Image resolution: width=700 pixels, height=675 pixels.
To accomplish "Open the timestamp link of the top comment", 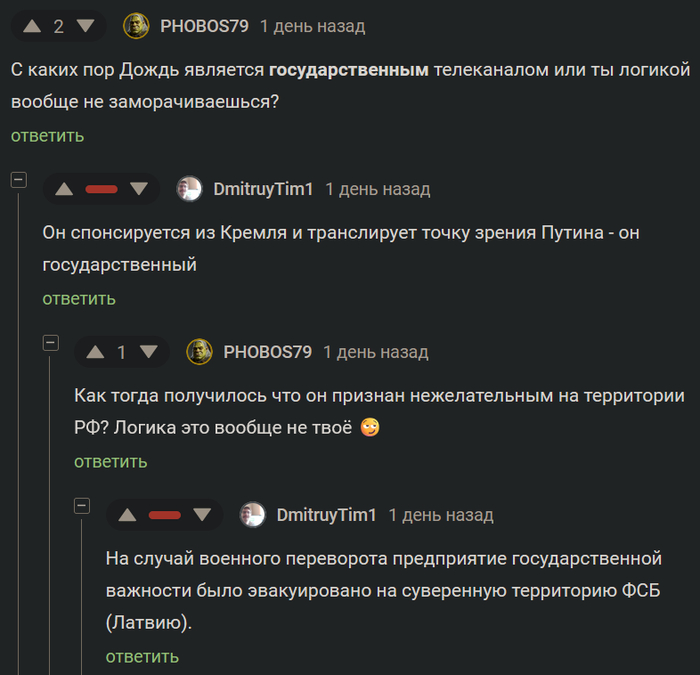I will click(312, 26).
